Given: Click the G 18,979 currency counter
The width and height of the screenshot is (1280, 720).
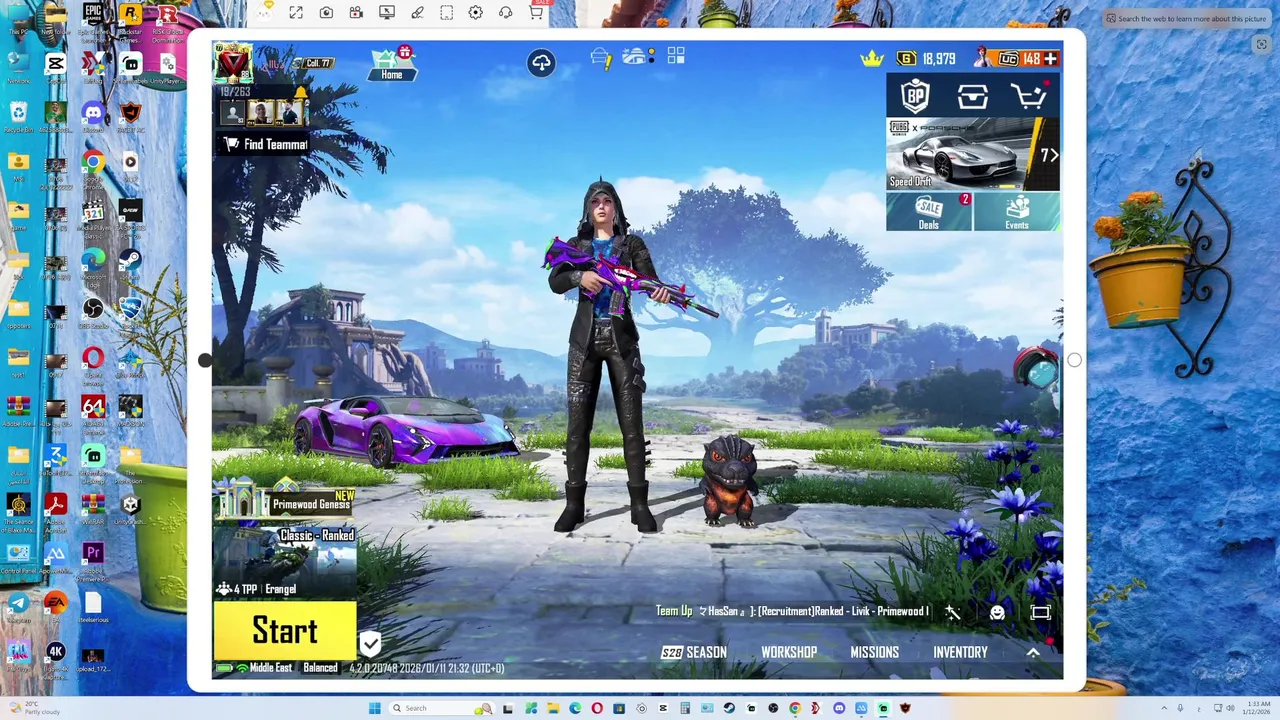Looking at the screenshot, I should click(x=926, y=59).
